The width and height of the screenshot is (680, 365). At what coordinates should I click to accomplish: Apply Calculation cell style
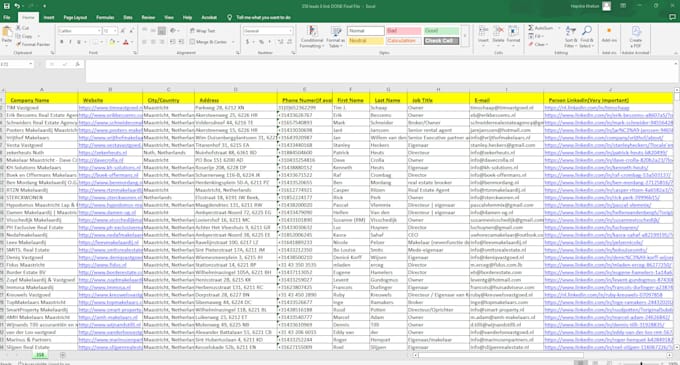403,41
